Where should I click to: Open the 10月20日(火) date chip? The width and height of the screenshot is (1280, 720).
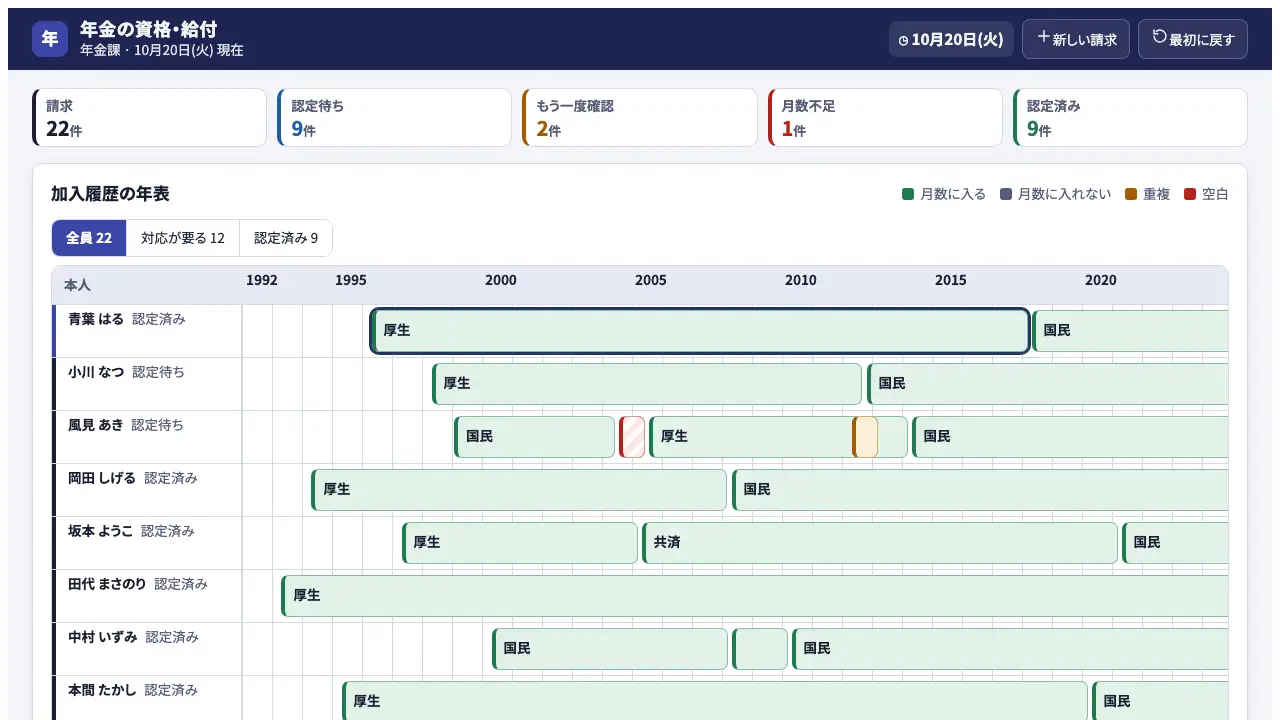951,39
